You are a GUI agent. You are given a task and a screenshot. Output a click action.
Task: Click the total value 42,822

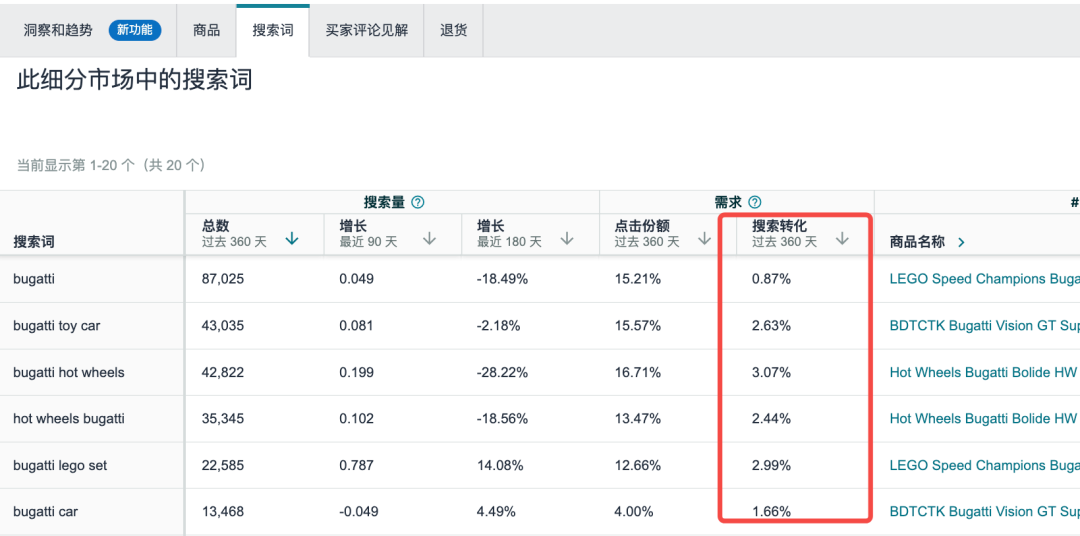click(x=223, y=372)
